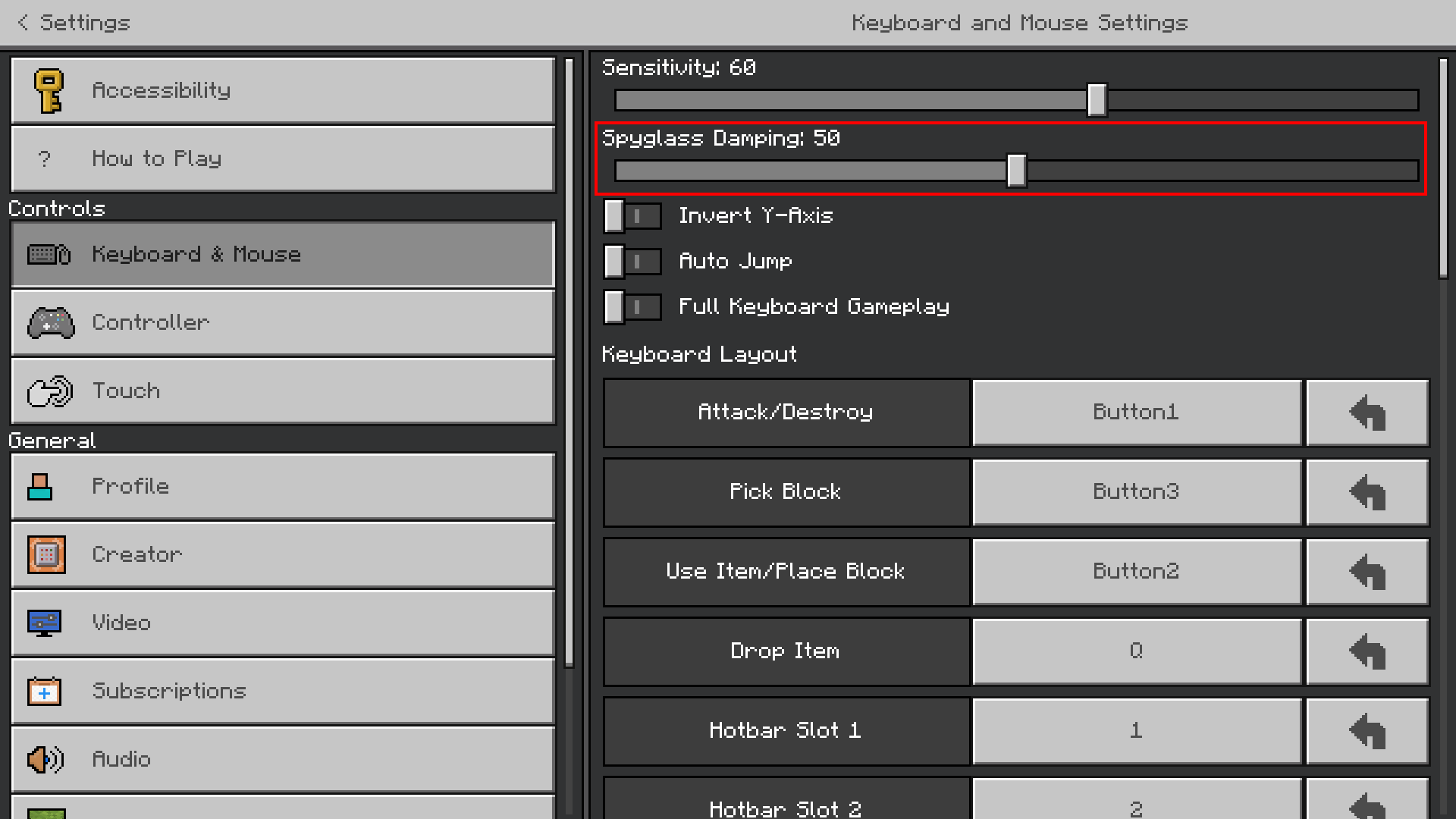Screen dimensions: 1456x819
Task: Enable Auto Jump toggle
Action: pyautogui.click(x=632, y=262)
